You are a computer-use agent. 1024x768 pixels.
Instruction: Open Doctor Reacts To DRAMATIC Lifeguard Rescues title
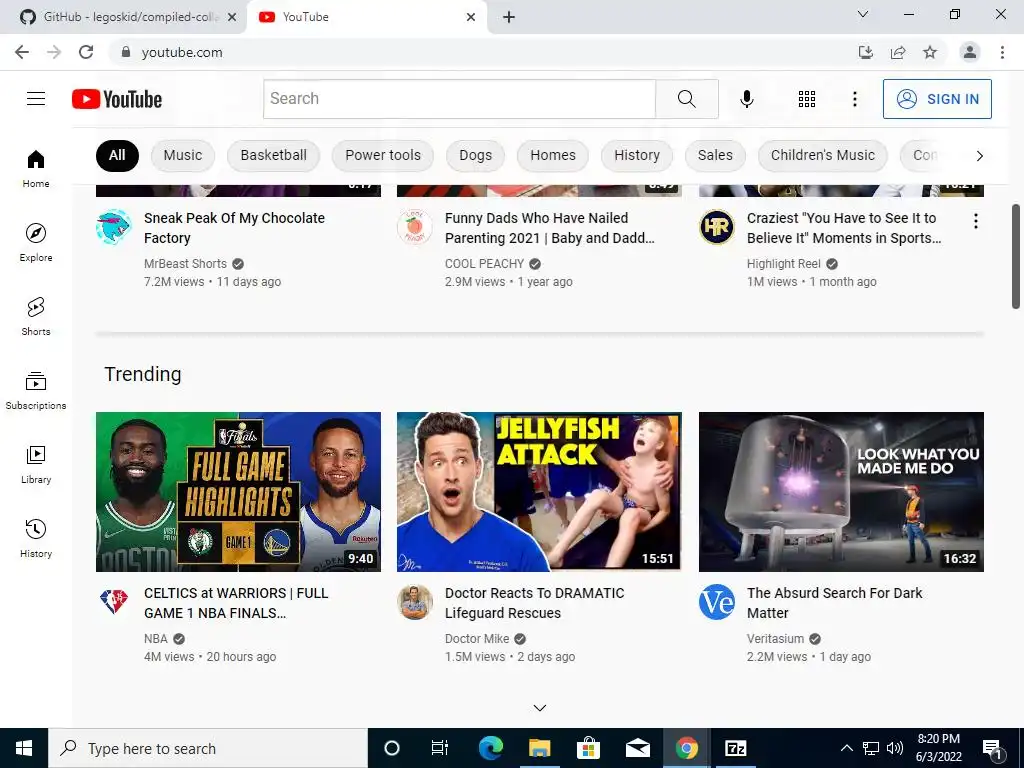pos(534,603)
